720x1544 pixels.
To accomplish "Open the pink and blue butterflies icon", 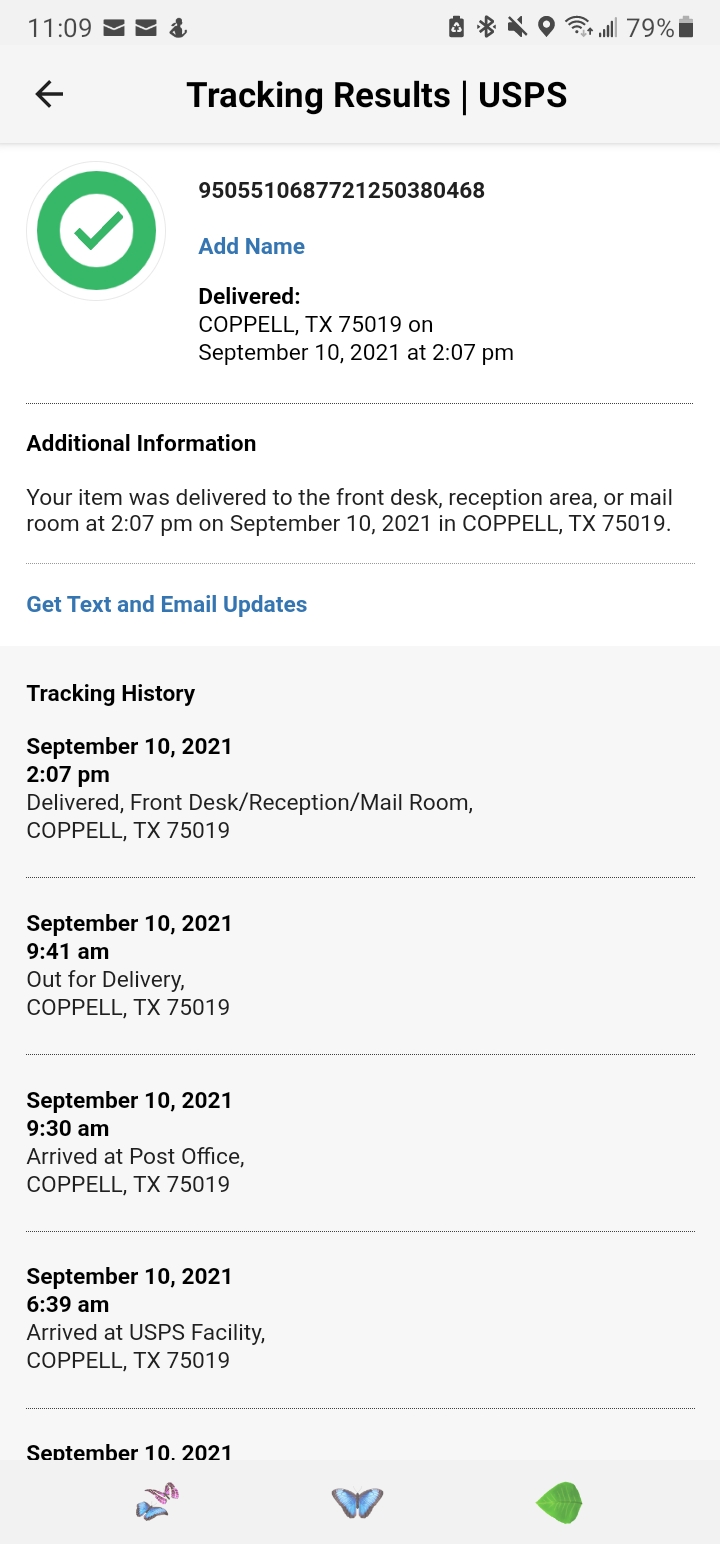I will pos(157,1502).
